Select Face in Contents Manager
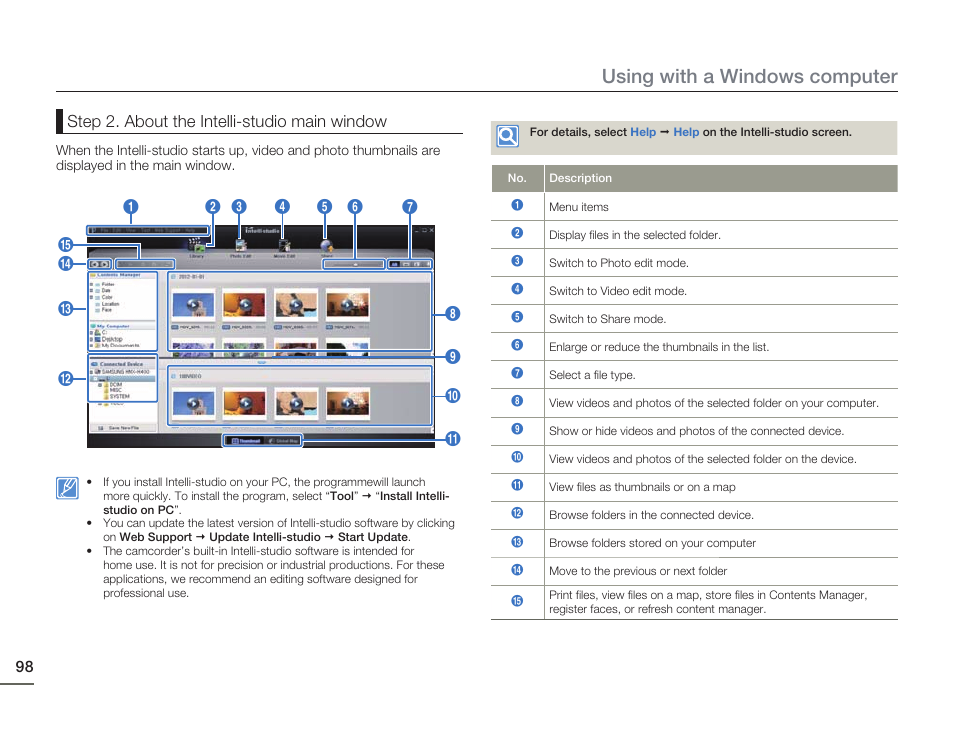 [x=106, y=310]
